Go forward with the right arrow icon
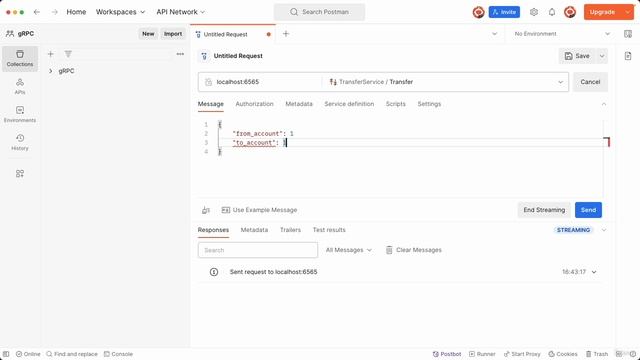Screen dimensions: 640x360 click(x=55, y=12)
